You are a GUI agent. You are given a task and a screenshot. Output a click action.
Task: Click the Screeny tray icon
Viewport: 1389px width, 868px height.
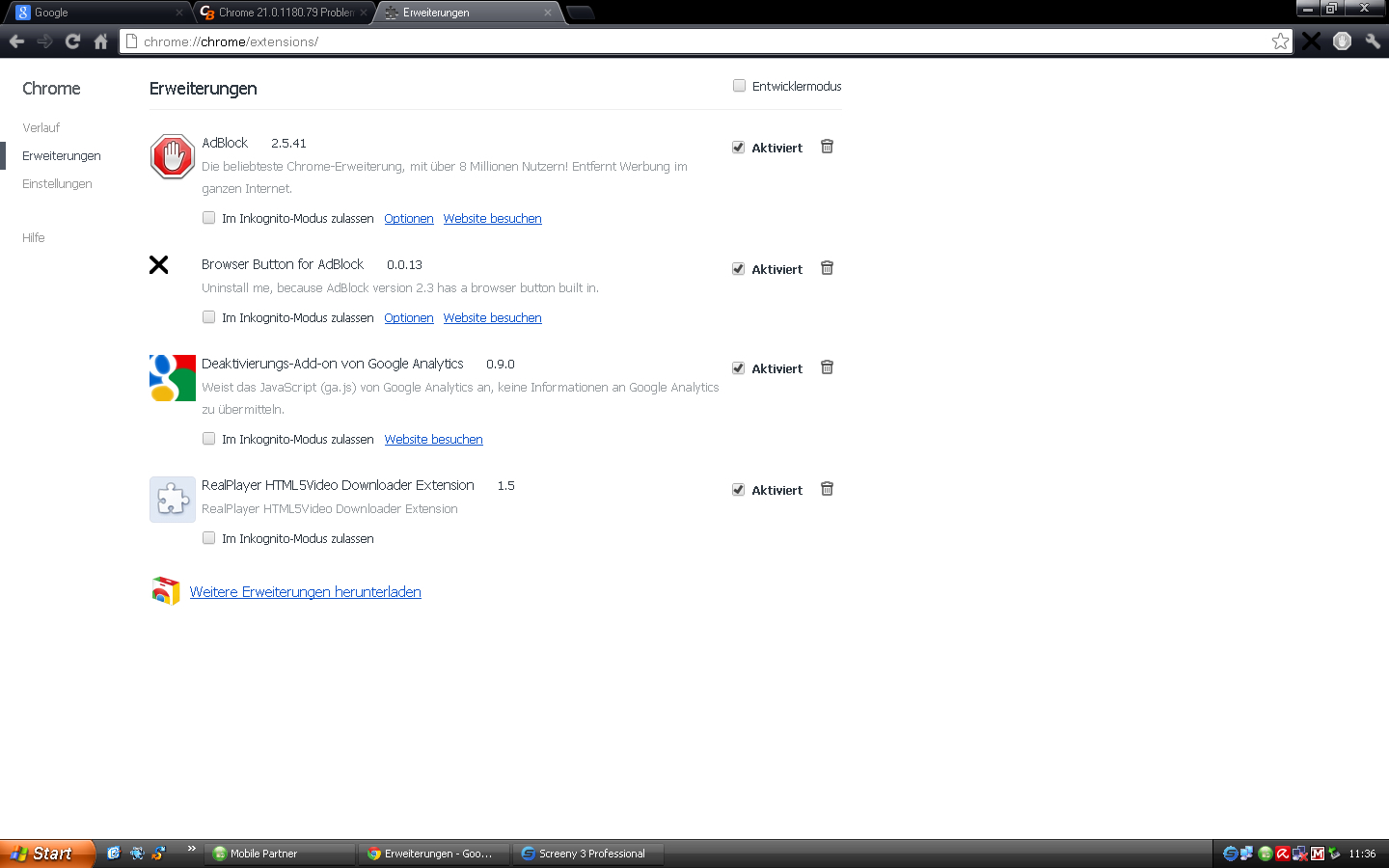(1230, 854)
